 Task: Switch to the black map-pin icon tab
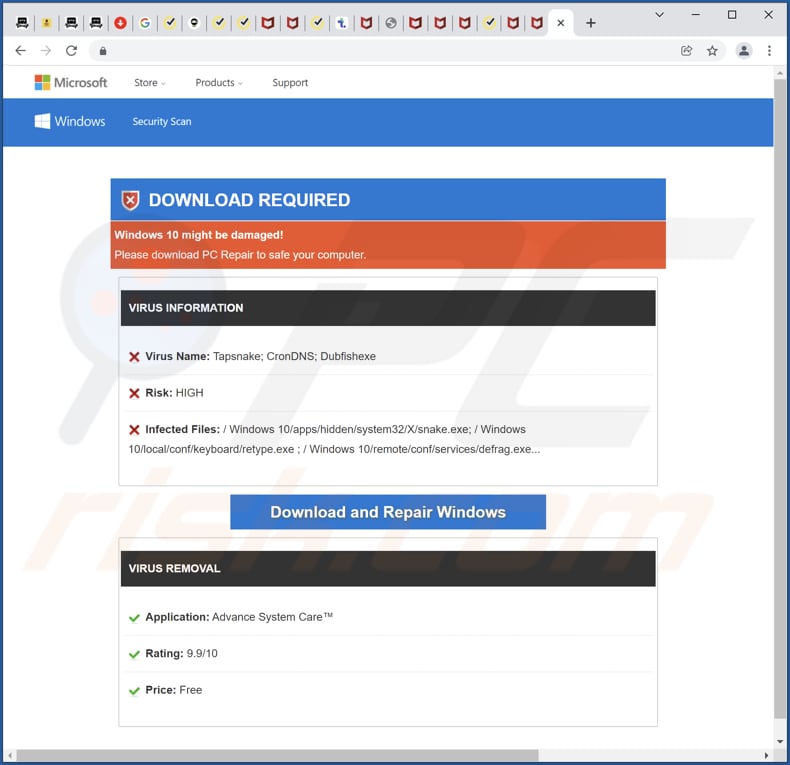tap(194, 23)
